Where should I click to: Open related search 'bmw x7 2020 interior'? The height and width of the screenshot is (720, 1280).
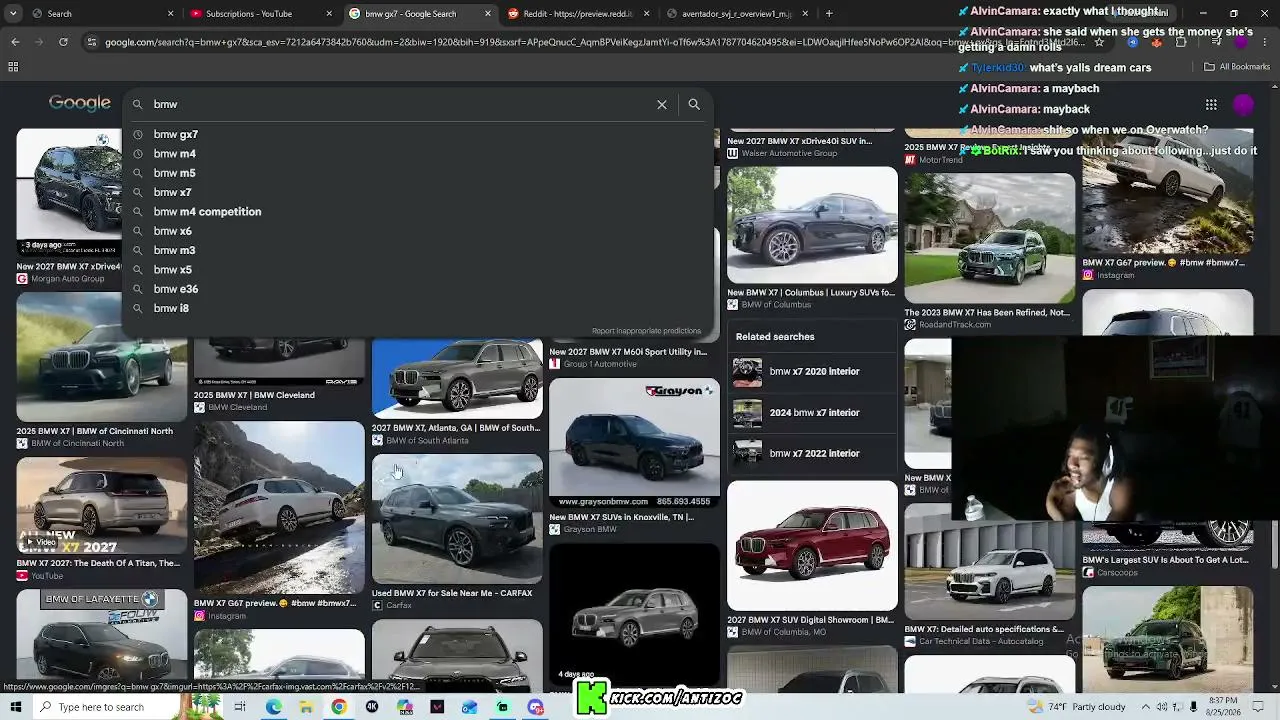pos(811,371)
